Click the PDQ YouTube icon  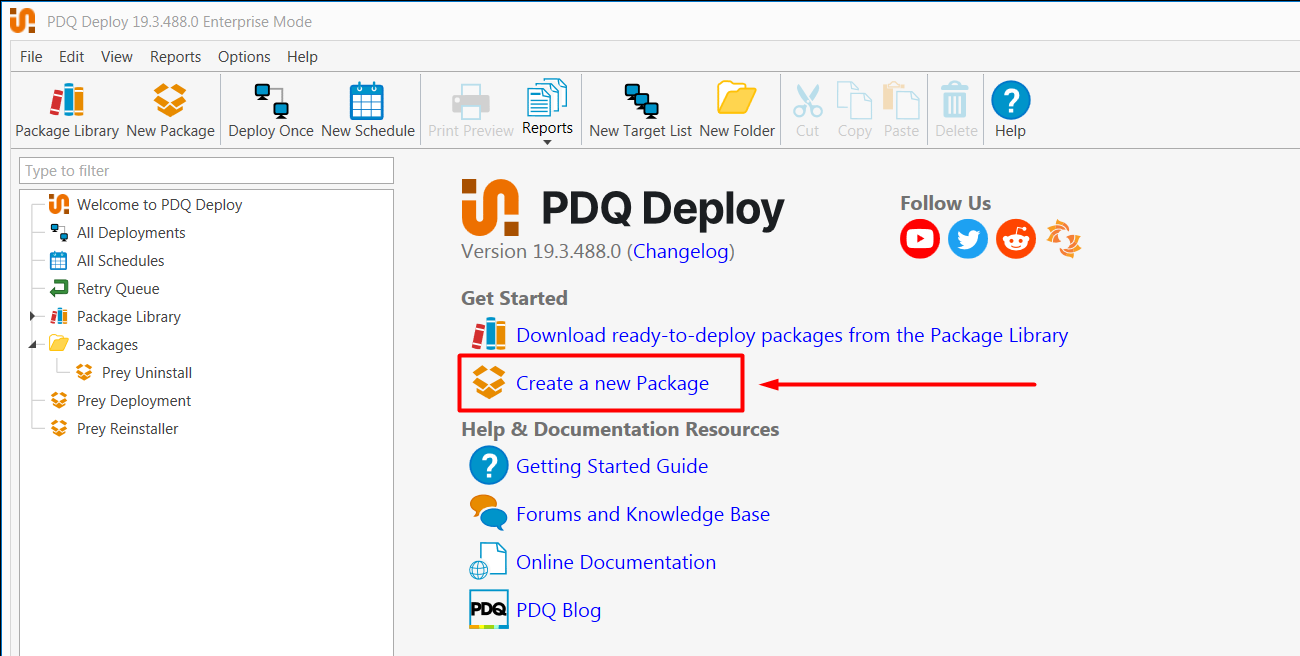920,238
